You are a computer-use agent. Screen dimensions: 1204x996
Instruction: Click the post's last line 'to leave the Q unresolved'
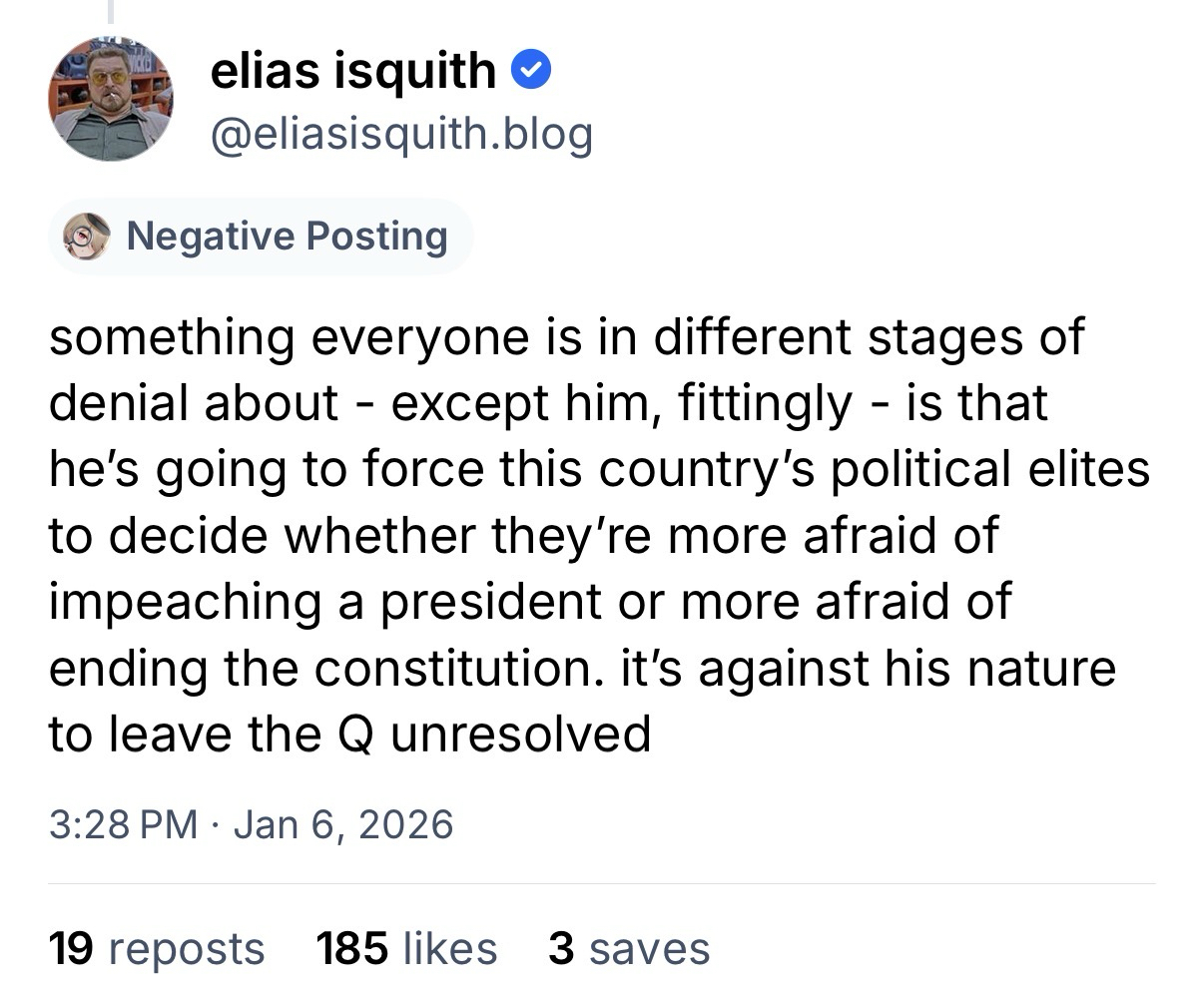tap(349, 734)
